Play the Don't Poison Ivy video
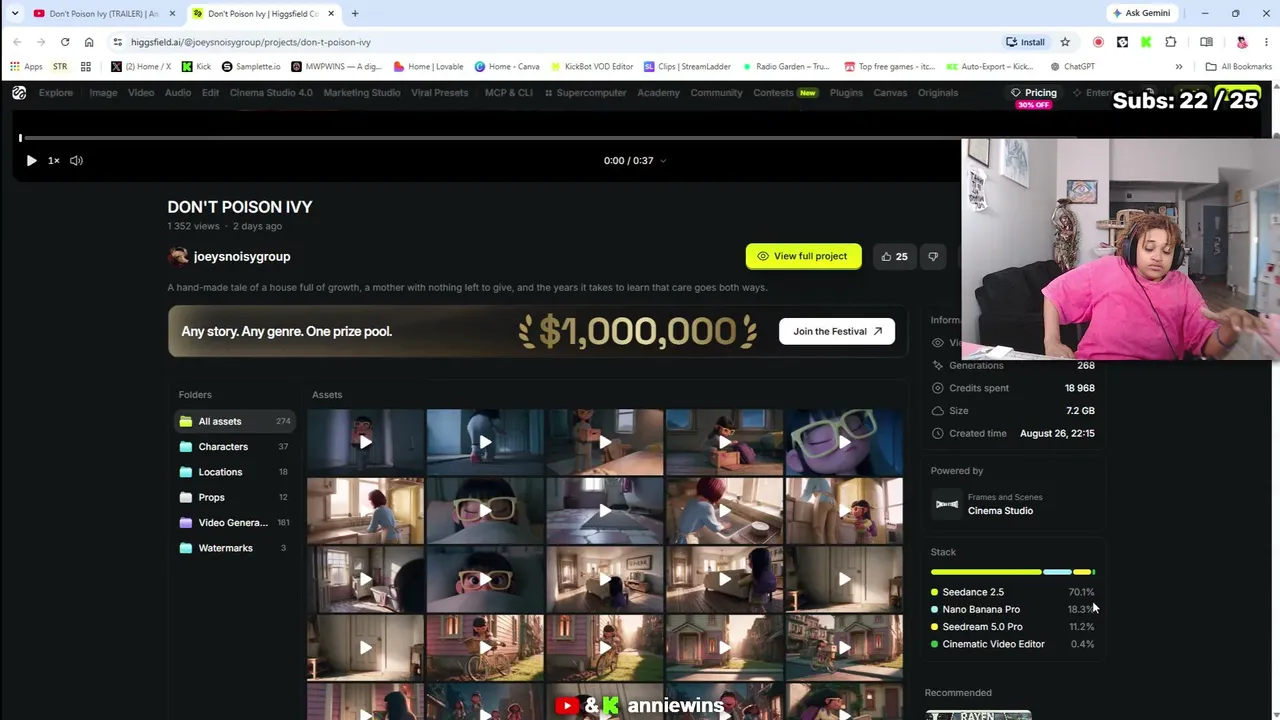Image resolution: width=1280 pixels, height=720 pixels. 31,160
